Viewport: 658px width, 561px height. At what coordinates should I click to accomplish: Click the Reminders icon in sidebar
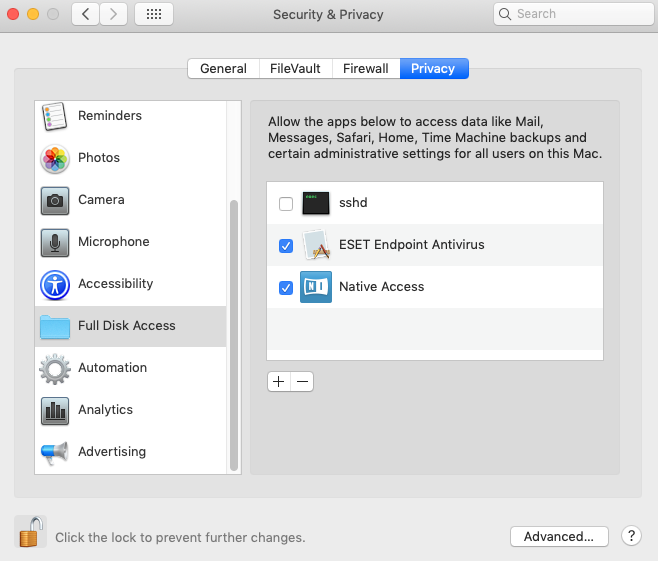[x=54, y=117]
